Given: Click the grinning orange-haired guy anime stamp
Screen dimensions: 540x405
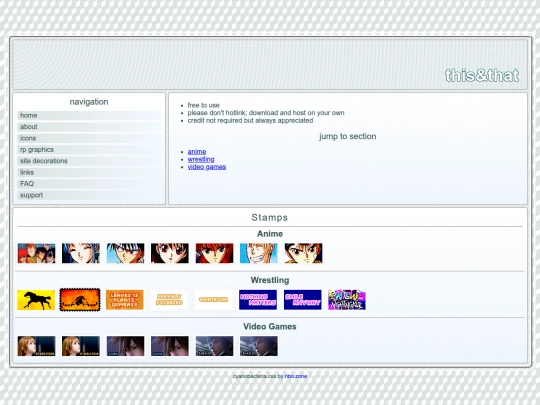Looking at the screenshot, I should (x=259, y=253).
